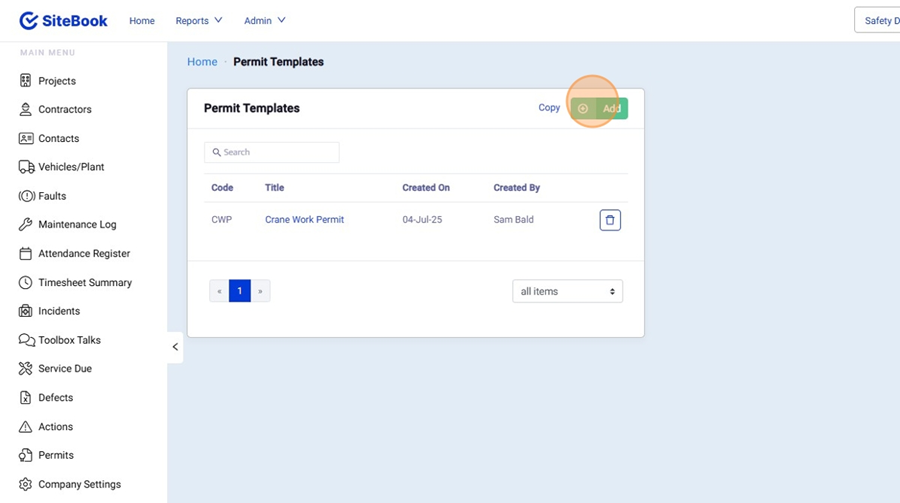The height and width of the screenshot is (503, 900).
Task: Collapse the sidebar with the chevron
Action: click(175, 347)
